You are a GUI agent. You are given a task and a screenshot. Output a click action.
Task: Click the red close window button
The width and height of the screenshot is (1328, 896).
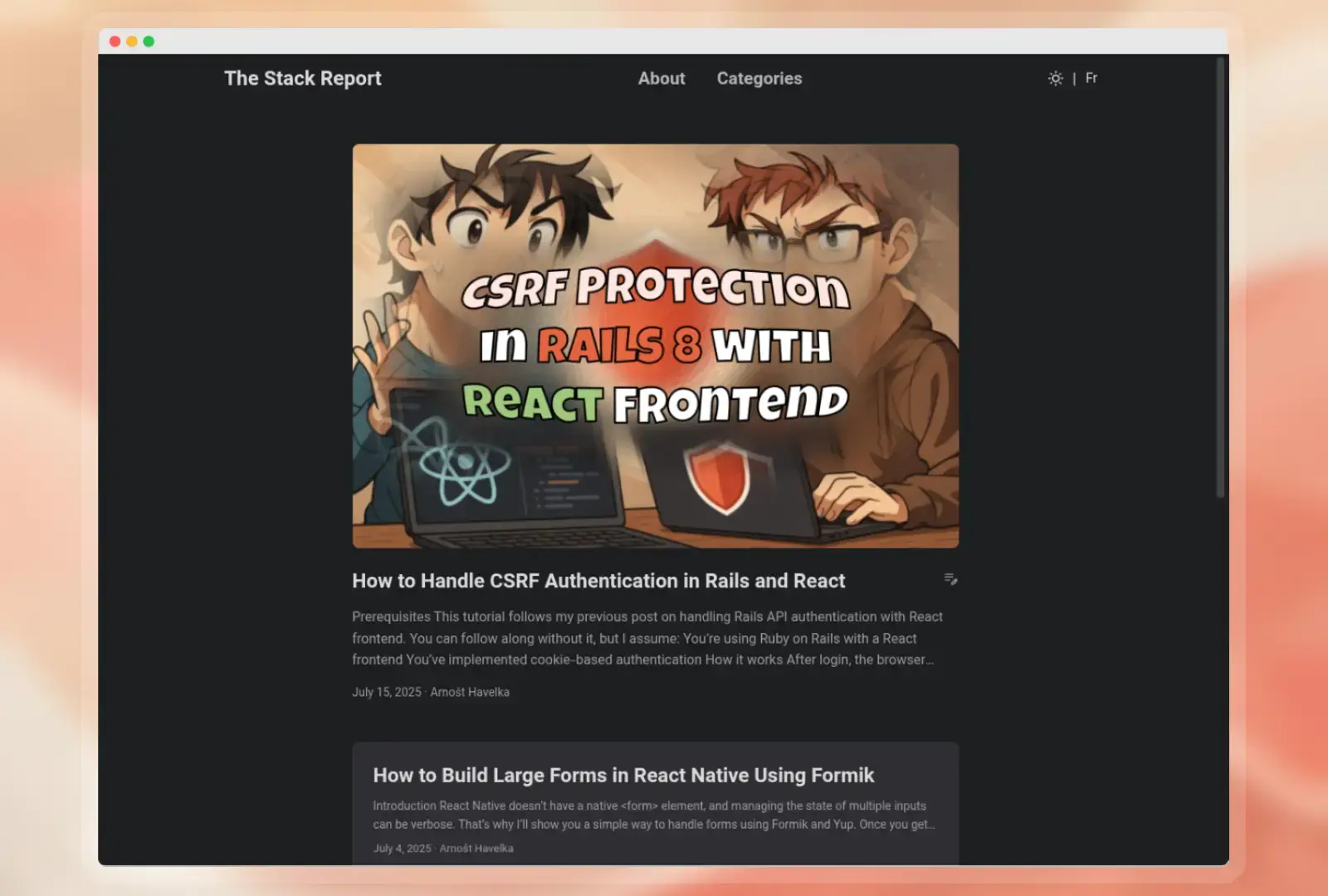(x=115, y=41)
